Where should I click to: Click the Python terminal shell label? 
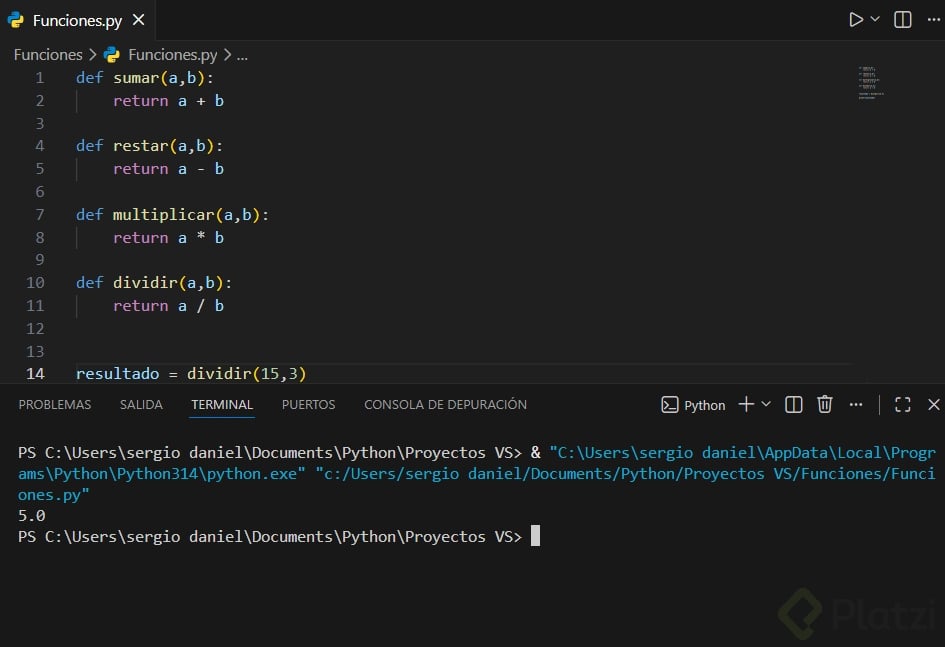tap(693, 405)
